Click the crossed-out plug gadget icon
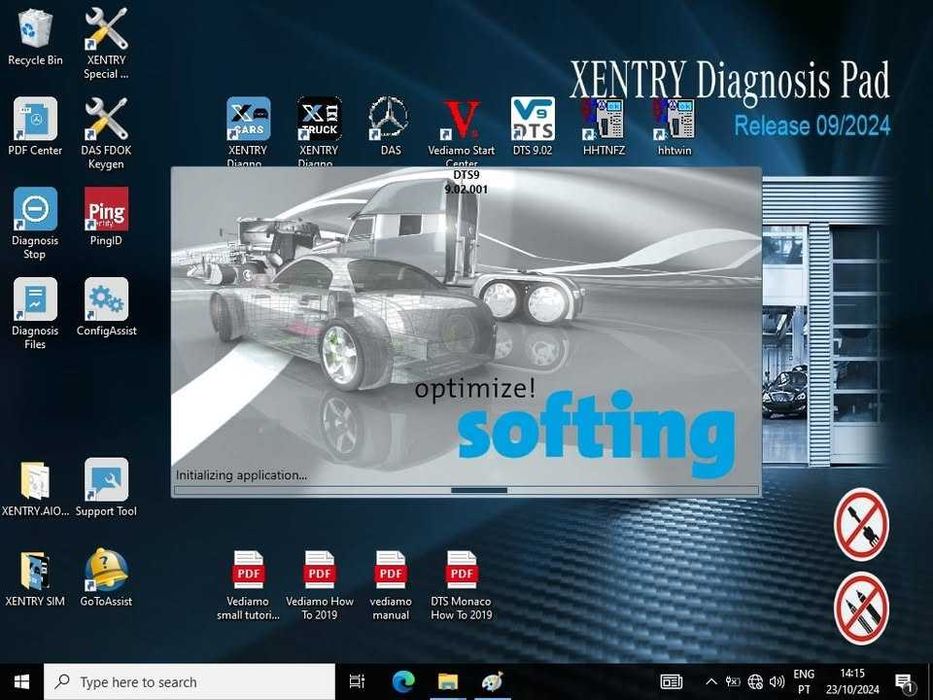 [861, 524]
